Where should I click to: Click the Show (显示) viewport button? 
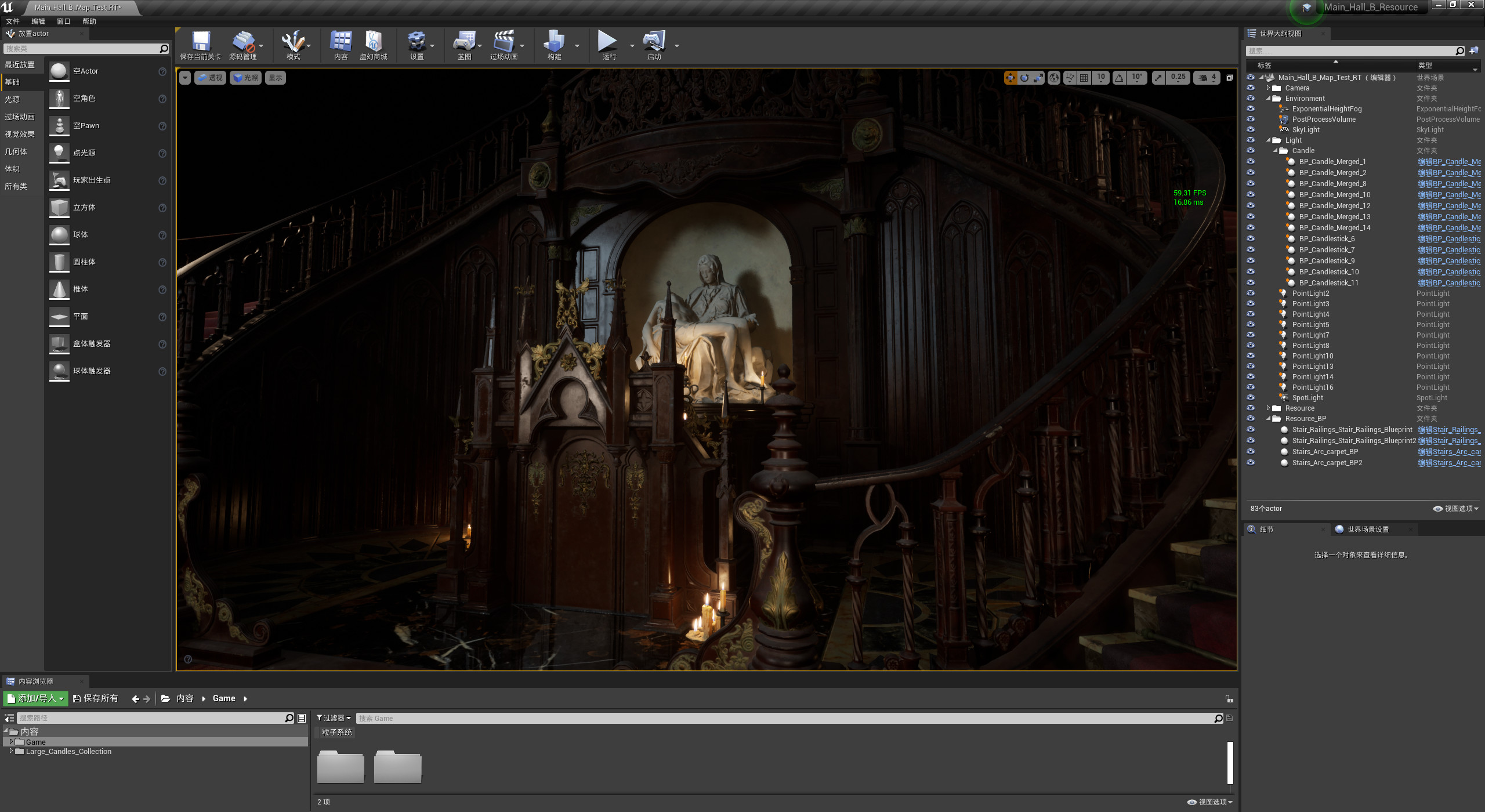(276, 78)
